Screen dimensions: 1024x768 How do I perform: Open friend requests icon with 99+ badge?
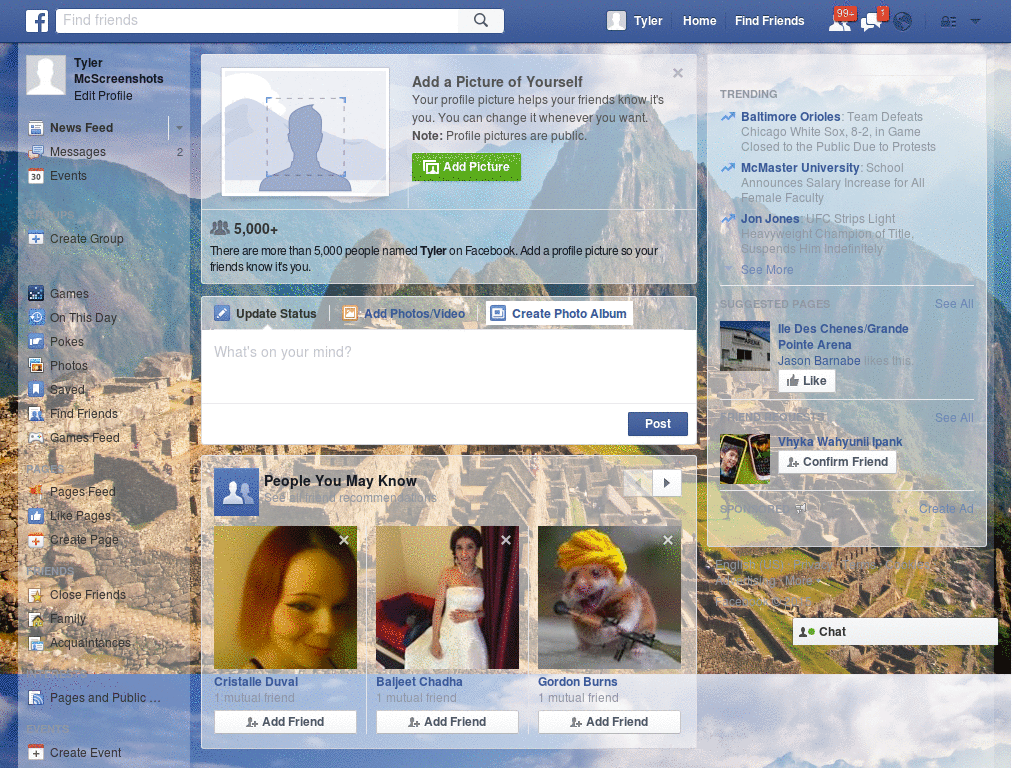pos(841,21)
